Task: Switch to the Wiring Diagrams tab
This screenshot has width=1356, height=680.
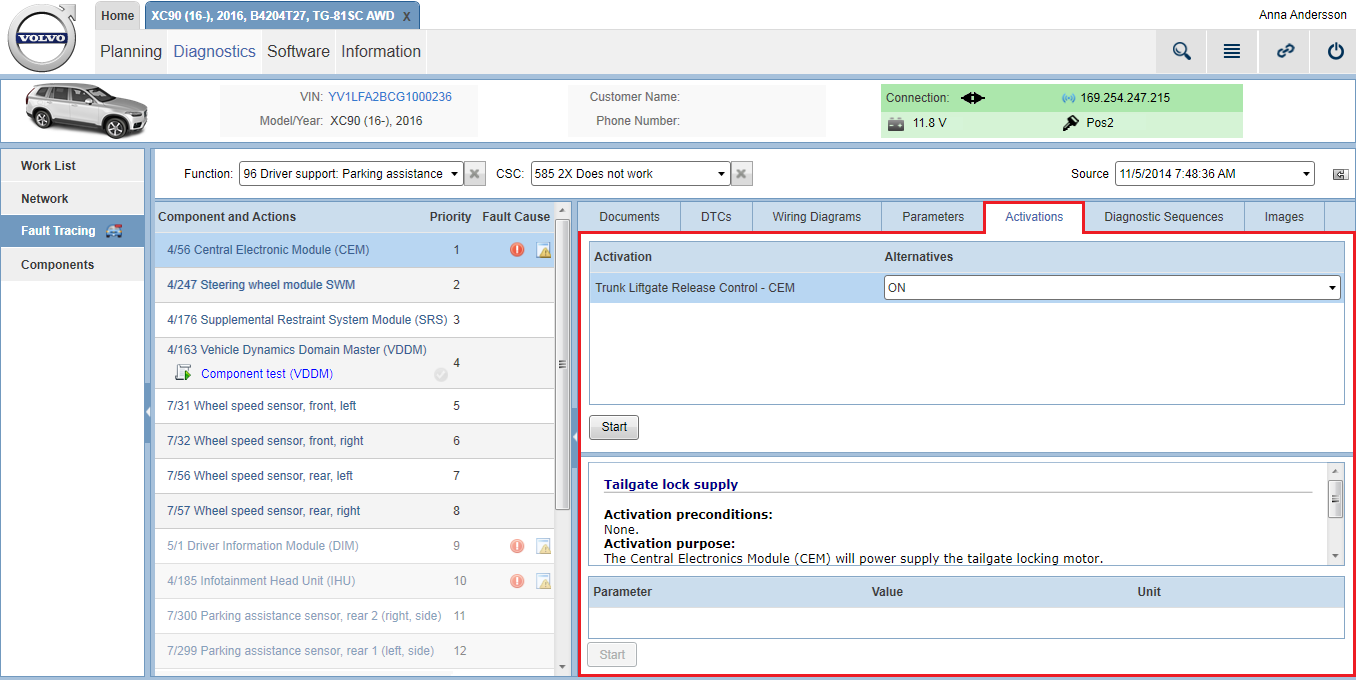Action: tap(817, 217)
